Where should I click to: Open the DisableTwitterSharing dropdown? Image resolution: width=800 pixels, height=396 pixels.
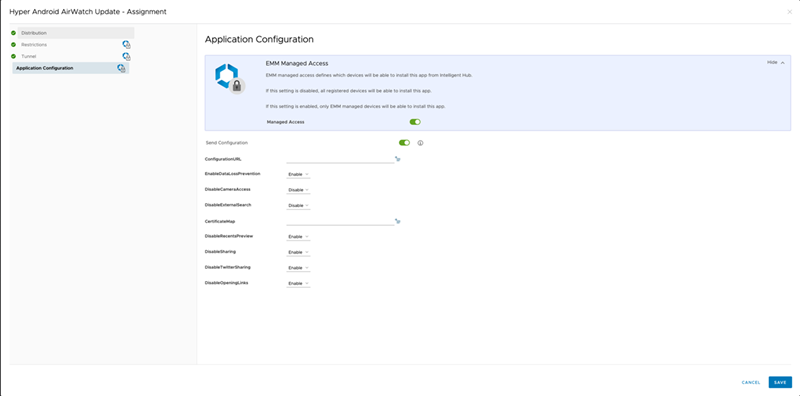click(298, 268)
